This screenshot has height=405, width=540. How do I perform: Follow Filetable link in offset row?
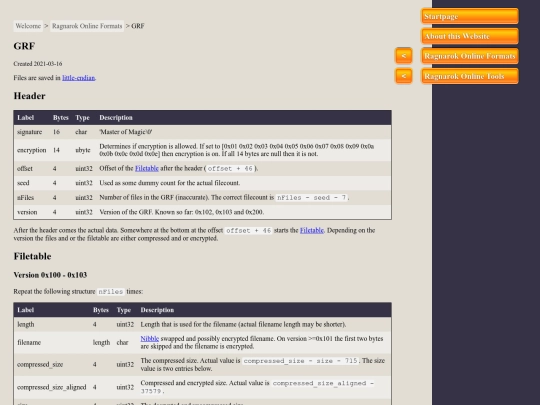coord(147,168)
